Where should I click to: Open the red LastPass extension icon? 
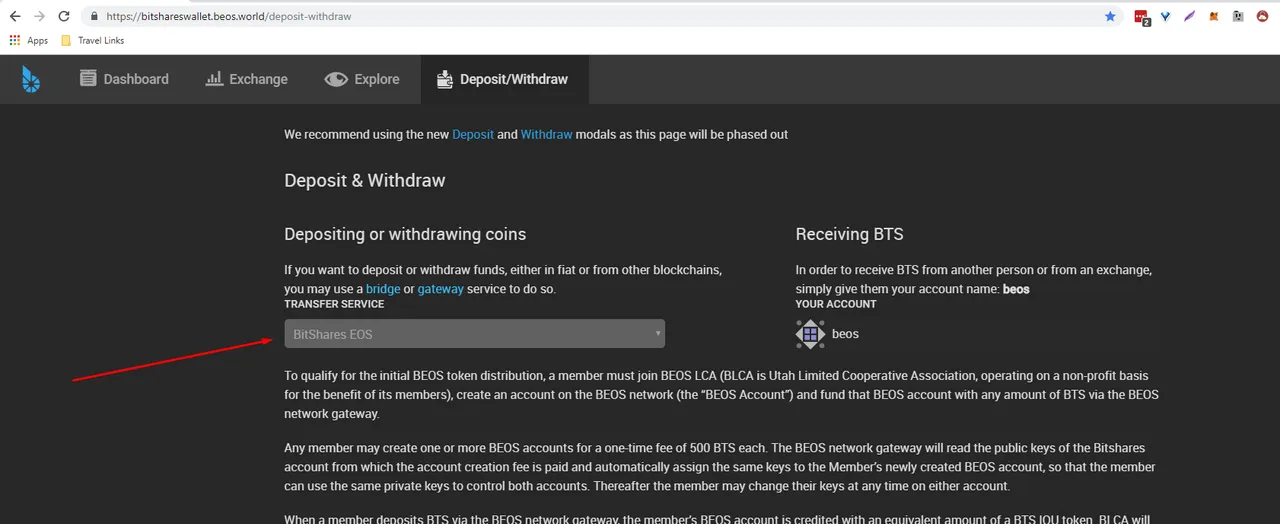[x=1142, y=17]
